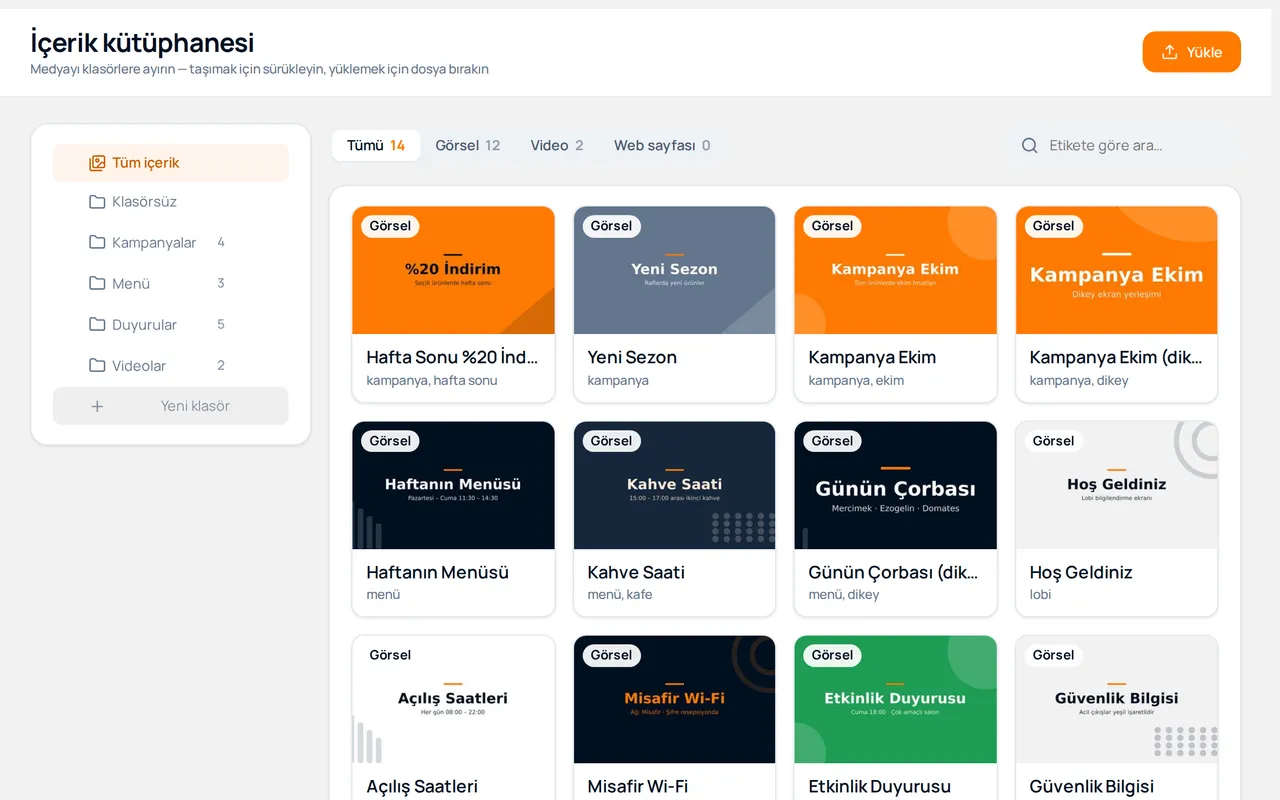Click the Klasörsüz folder icon
1280x800 pixels.
tap(97, 202)
